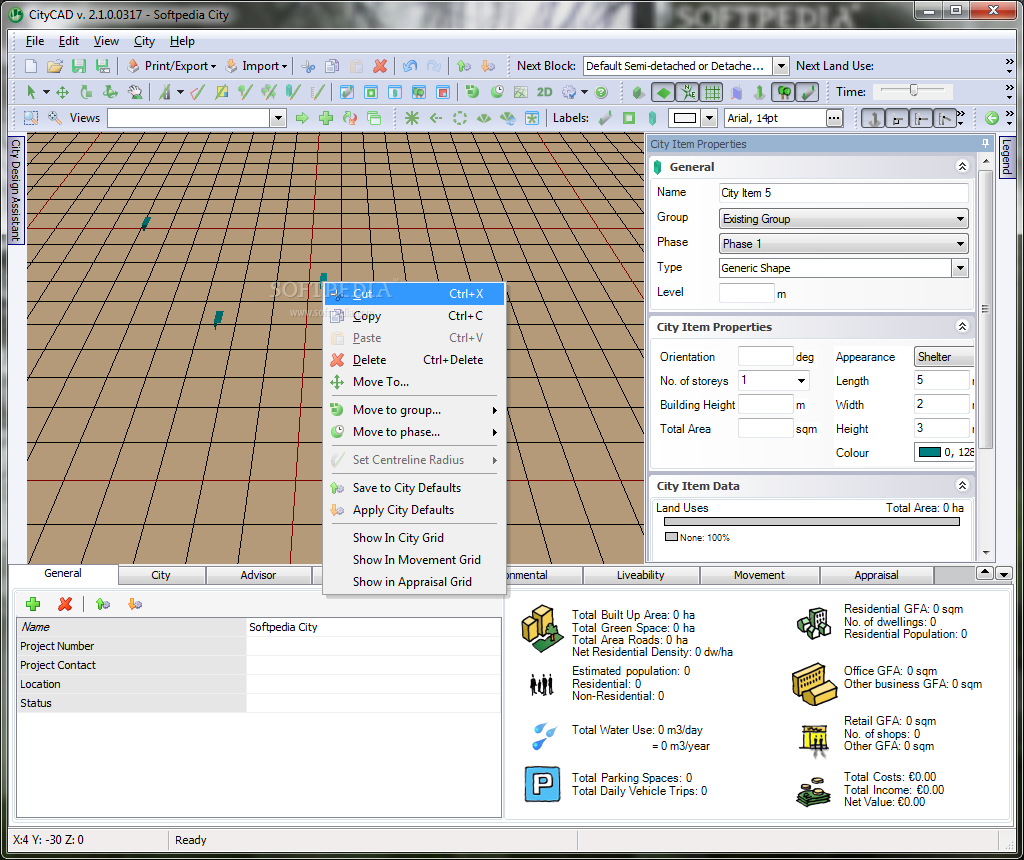Click the label colour box swatch
1024x860 pixels.
tap(684, 118)
